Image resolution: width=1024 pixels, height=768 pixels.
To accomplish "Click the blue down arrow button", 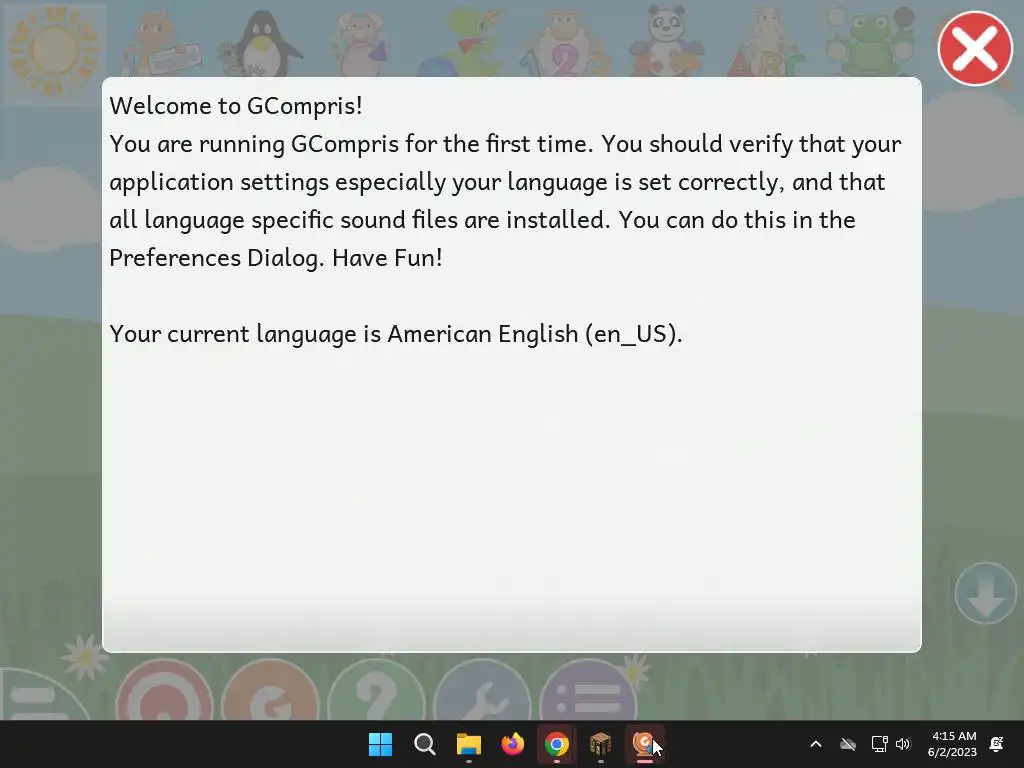I will pyautogui.click(x=985, y=594).
